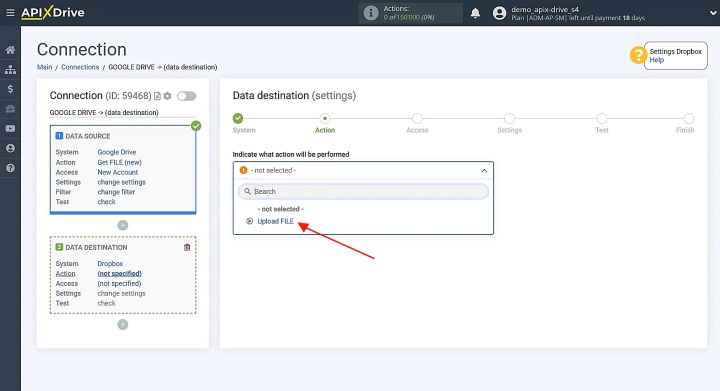Click the Data Source header

click(88, 136)
